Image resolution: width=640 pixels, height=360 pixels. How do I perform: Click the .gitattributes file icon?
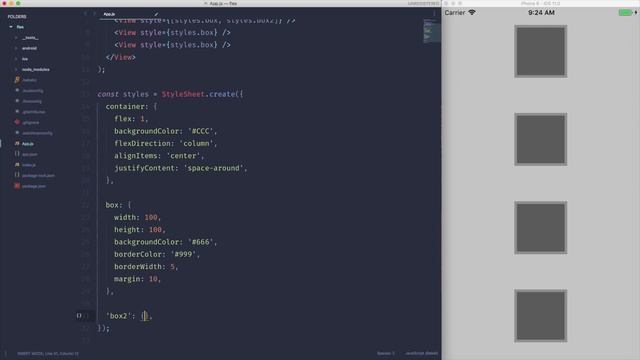coord(17,112)
